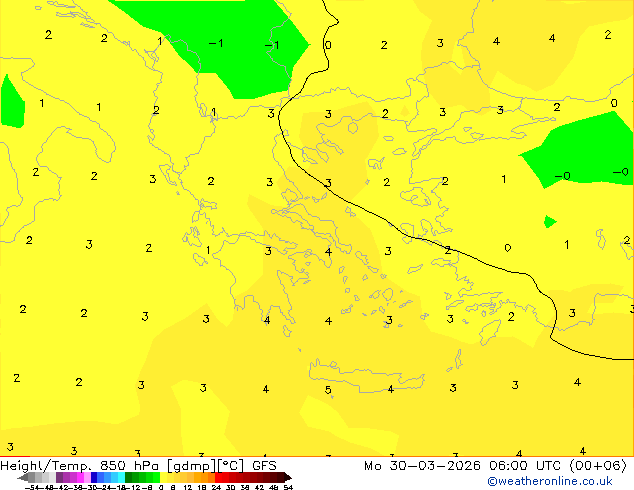Click the dark blue segment of the temperature legend
This screenshot has height=490, width=634.
tap(94, 477)
